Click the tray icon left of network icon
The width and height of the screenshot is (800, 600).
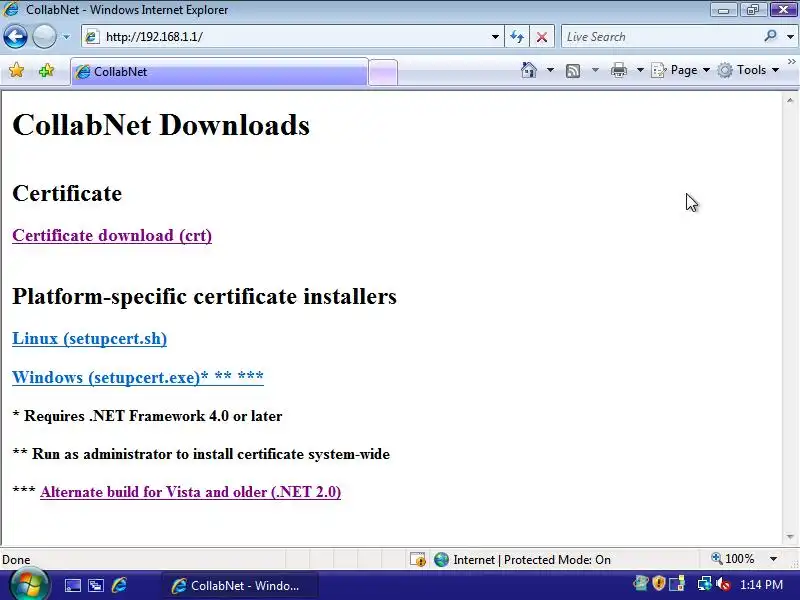[x=678, y=583]
